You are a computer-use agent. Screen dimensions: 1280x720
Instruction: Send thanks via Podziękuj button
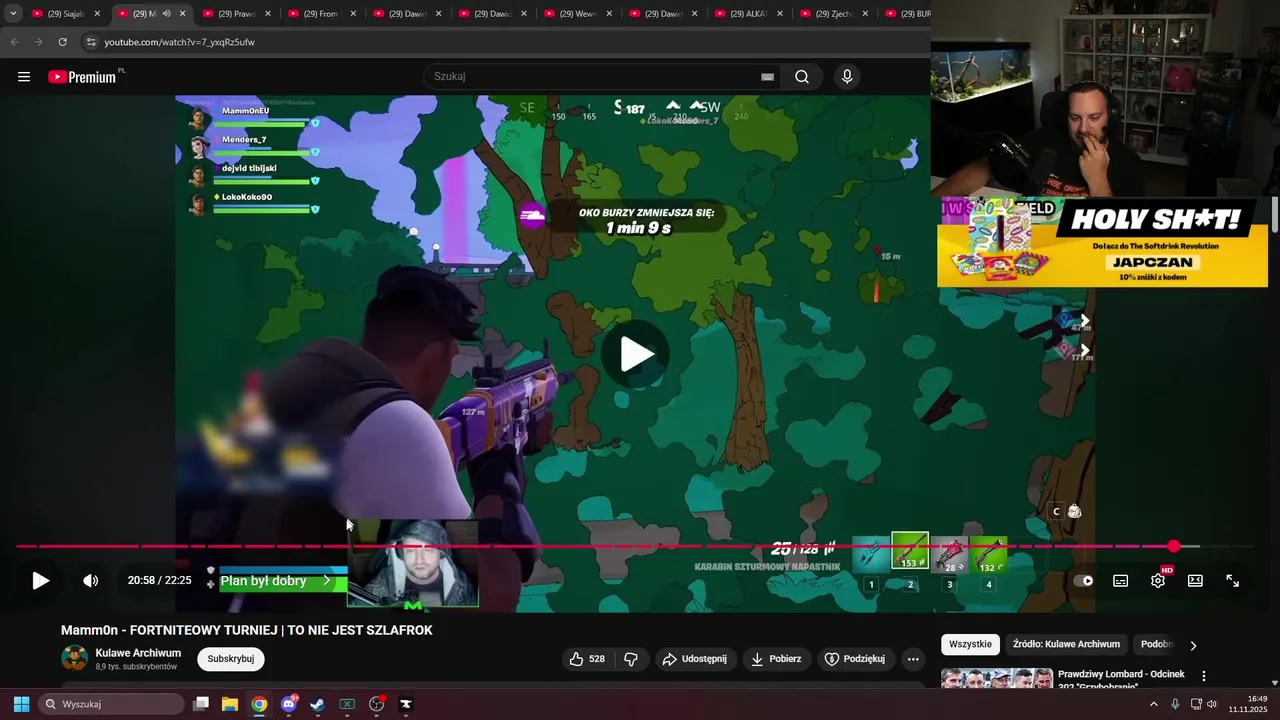coord(856,659)
